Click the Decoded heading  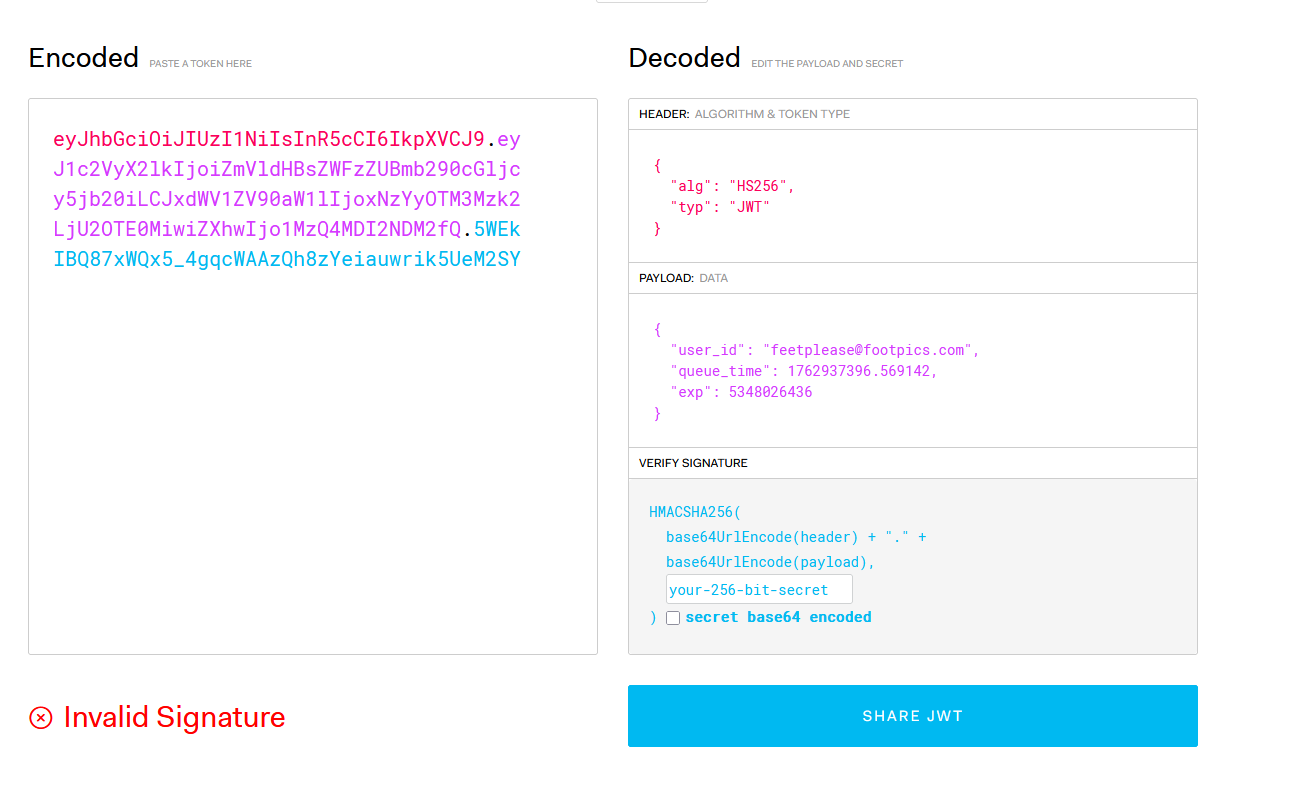click(684, 58)
